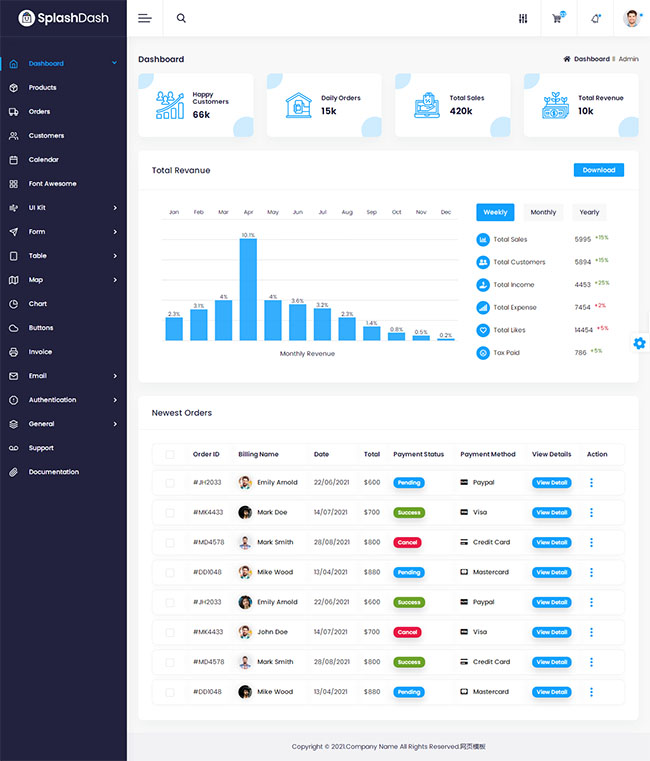Open action menu for Emily Arnold's first order
Image resolution: width=650 pixels, height=761 pixels.
[591, 483]
